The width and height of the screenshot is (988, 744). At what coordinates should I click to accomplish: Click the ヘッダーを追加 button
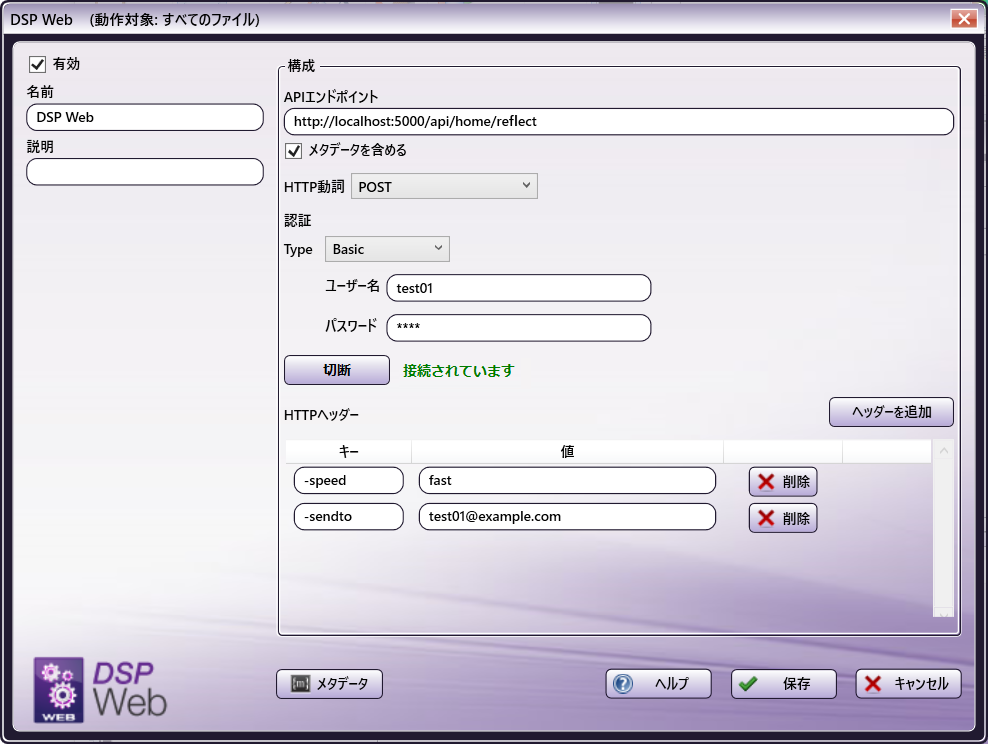891,412
